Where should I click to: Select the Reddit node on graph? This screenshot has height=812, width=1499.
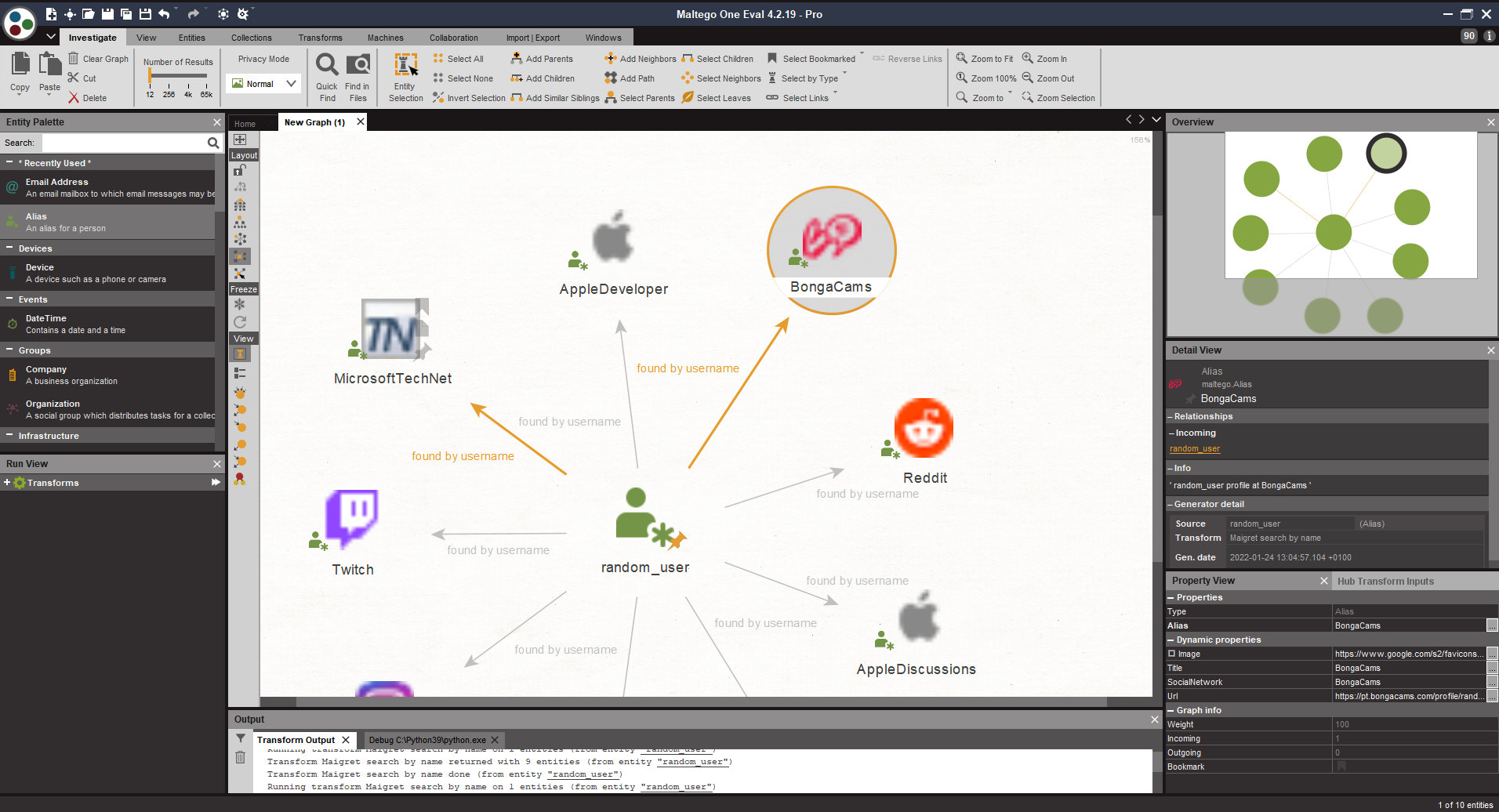click(x=923, y=442)
